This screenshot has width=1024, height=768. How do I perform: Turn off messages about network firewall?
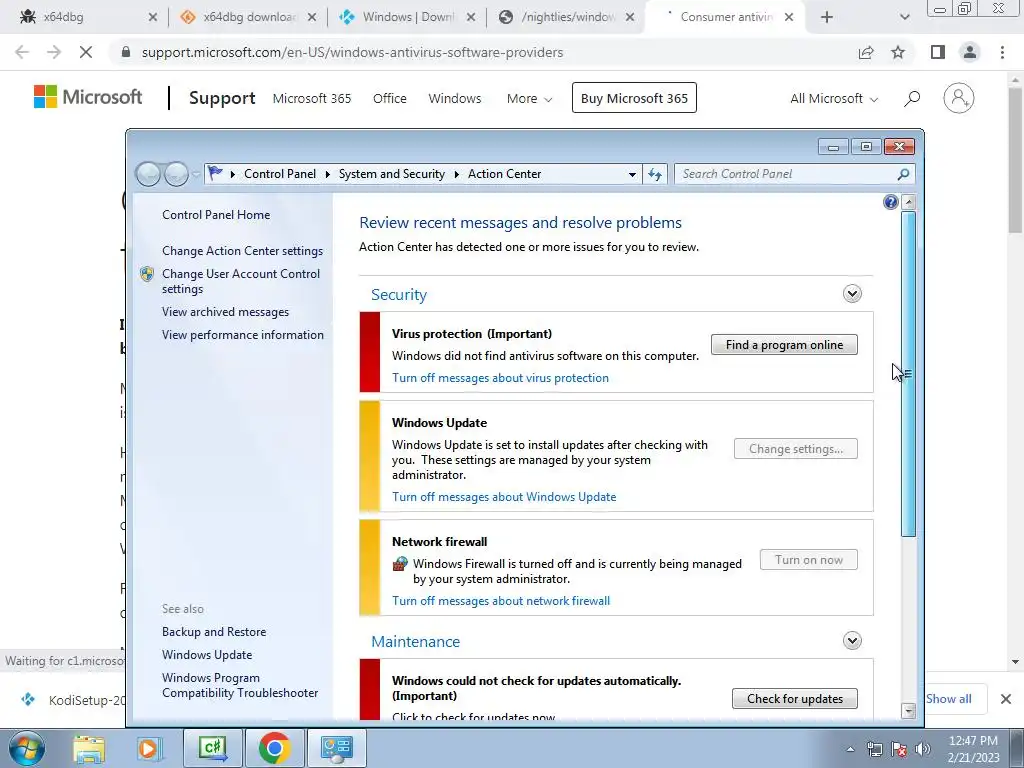(x=501, y=601)
